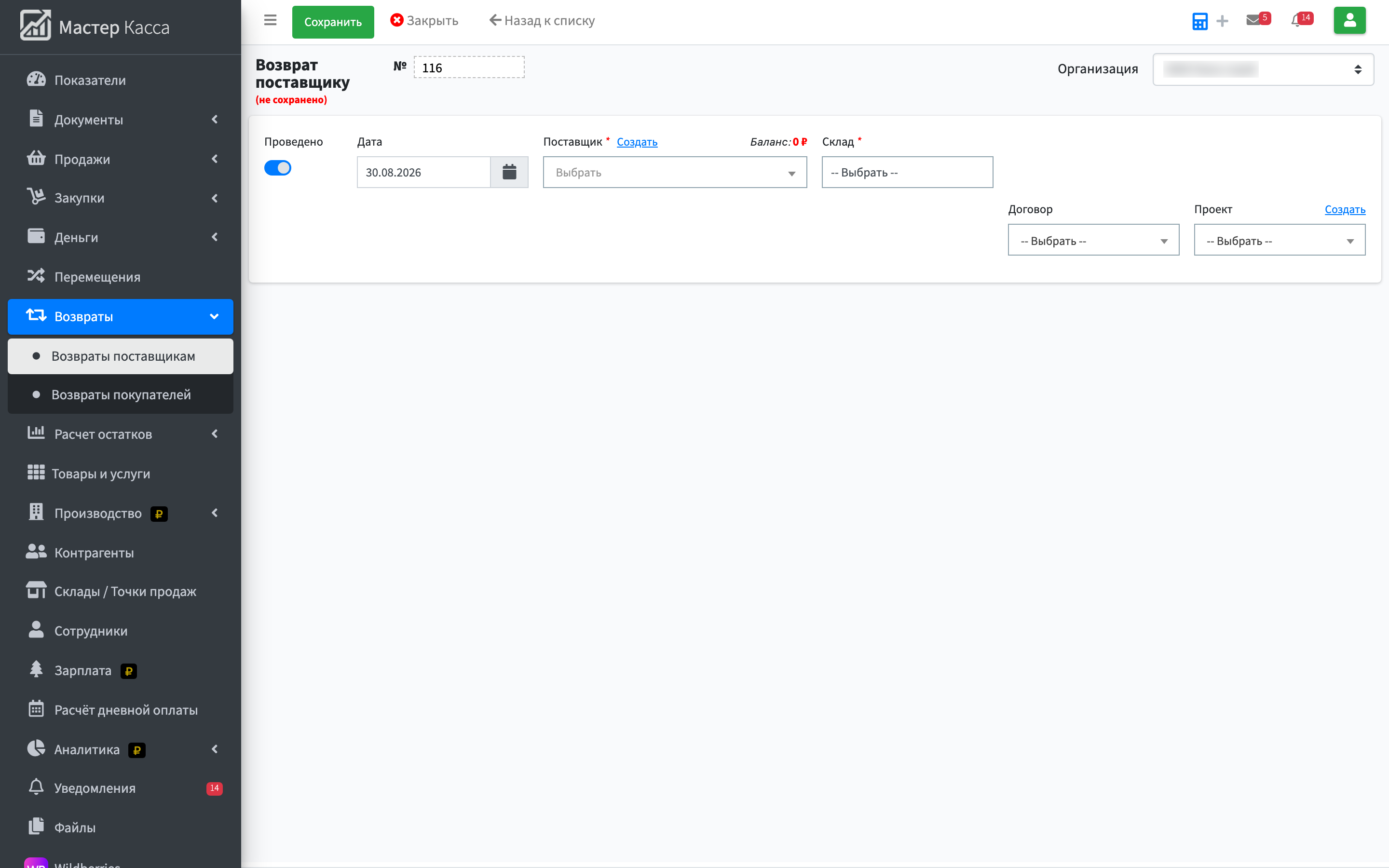
Task: Open the Поставщик dropdown
Action: (675, 172)
